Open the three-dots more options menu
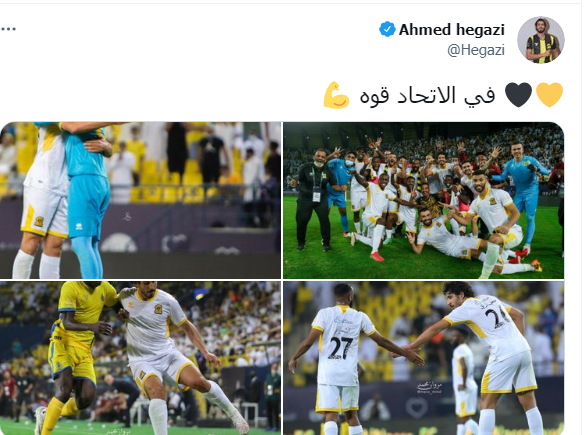This screenshot has height=435, width=584. (x=8, y=29)
